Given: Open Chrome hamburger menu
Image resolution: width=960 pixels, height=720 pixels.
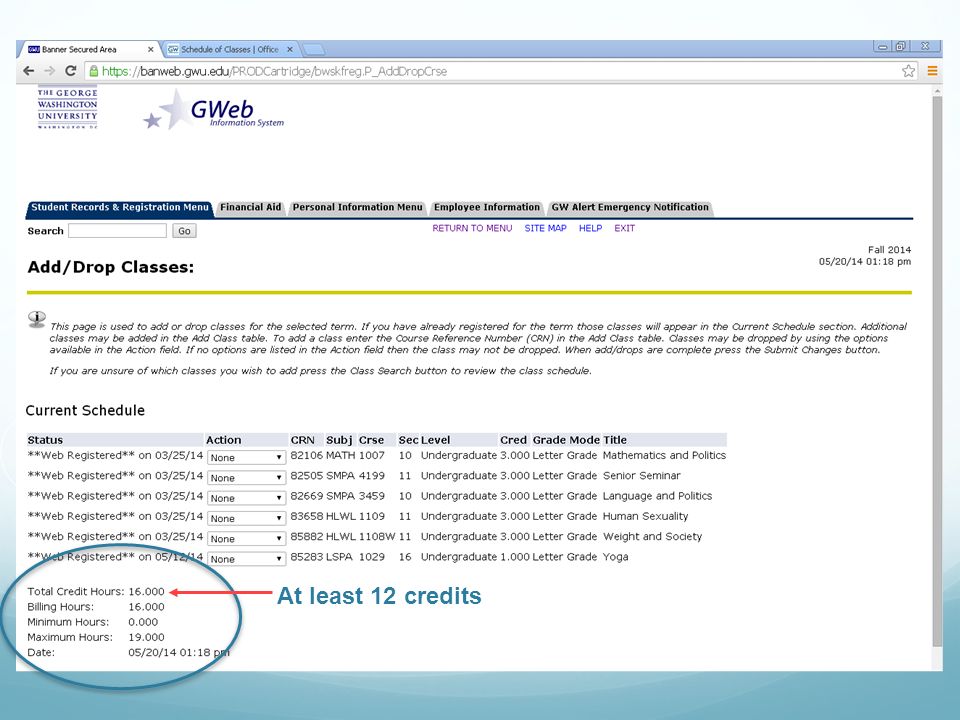Looking at the screenshot, I should [932, 71].
